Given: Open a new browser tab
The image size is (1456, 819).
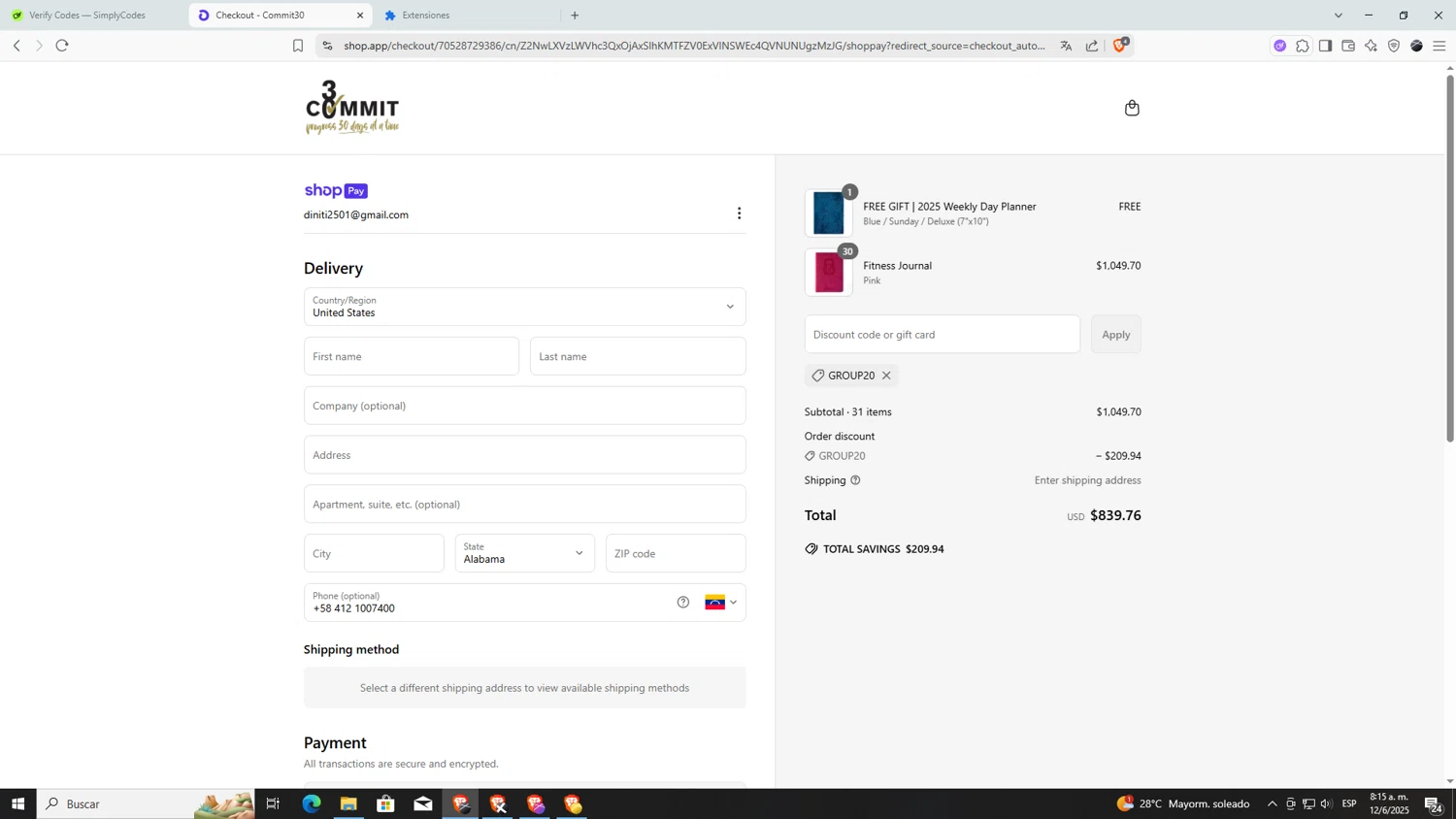Looking at the screenshot, I should tap(575, 16).
